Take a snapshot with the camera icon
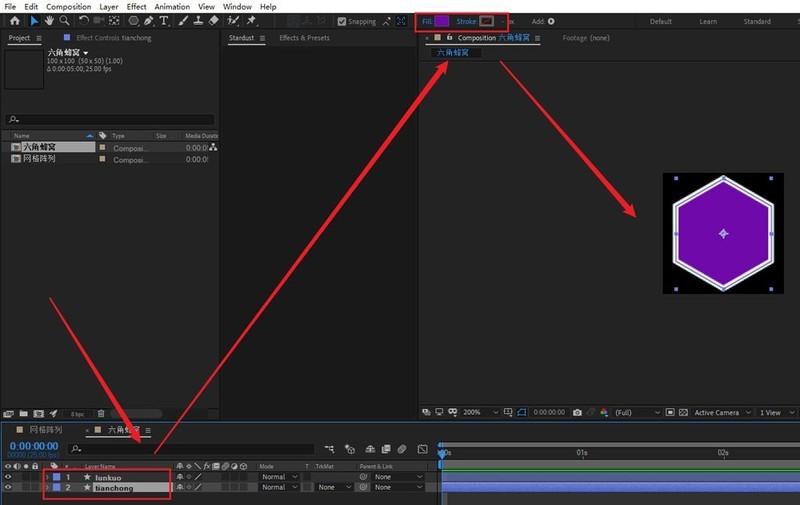Viewport: 800px width, 505px height. click(577, 412)
